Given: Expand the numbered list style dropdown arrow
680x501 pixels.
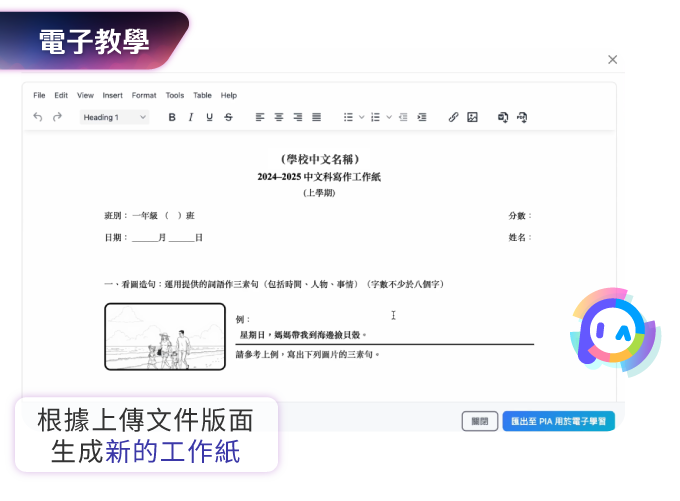Looking at the screenshot, I should tap(388, 117).
